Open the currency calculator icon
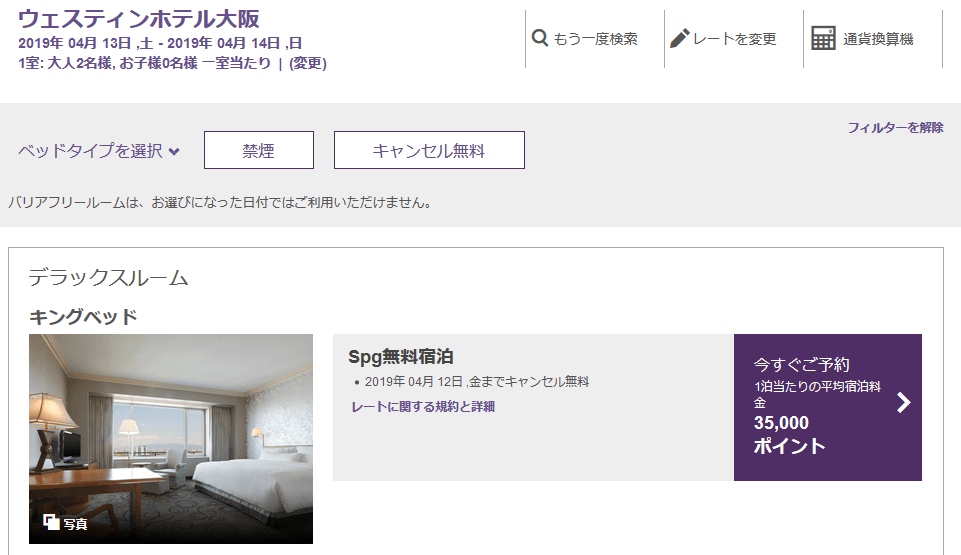961x555 pixels. [x=823, y=38]
